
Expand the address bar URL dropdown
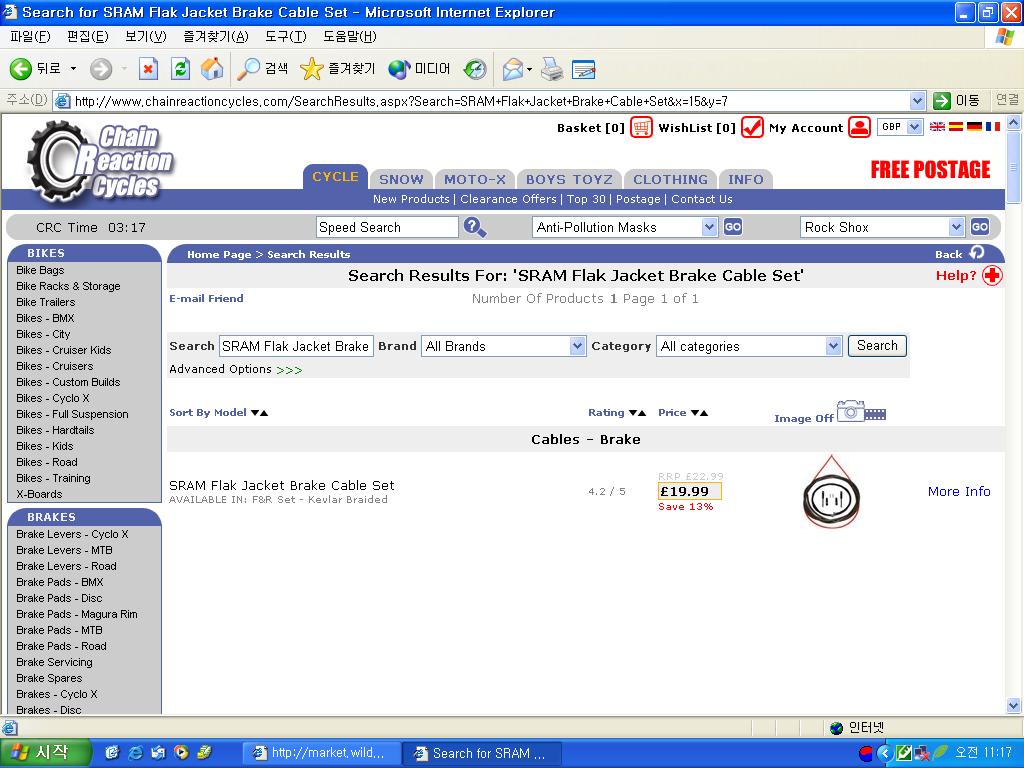point(917,101)
